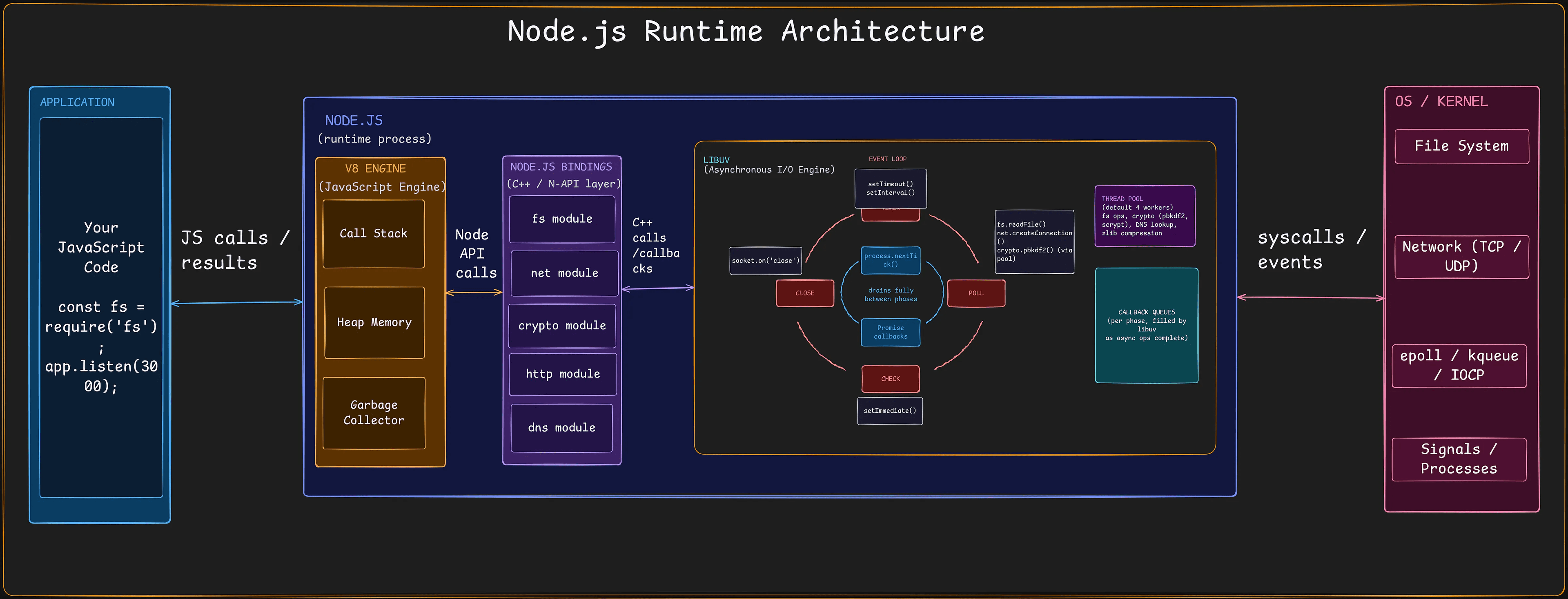Click the "V8 ENGINE" heading
This screenshot has width=1568, height=599.
pos(375,169)
